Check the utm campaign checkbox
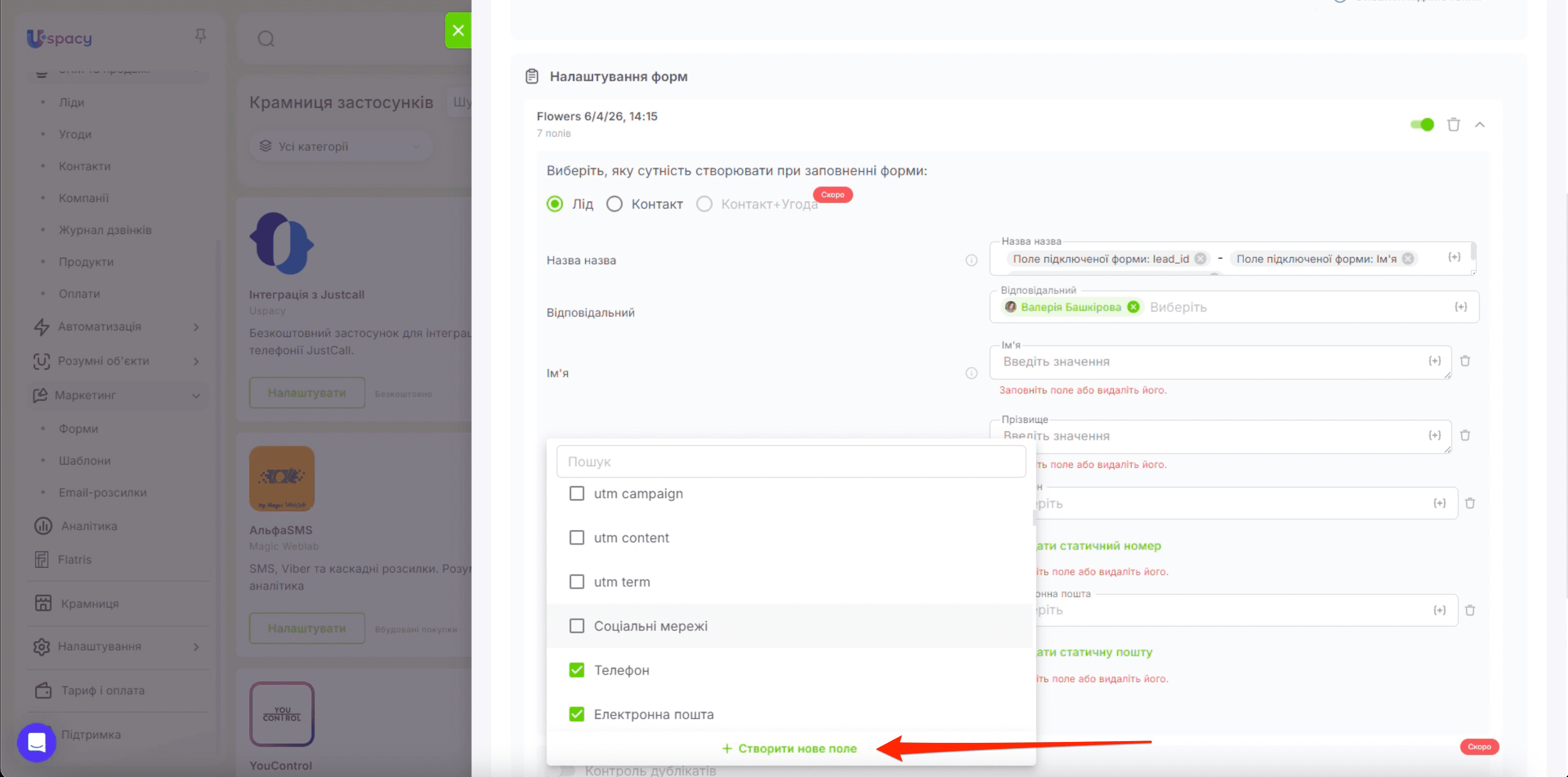Image resolution: width=1568 pixels, height=777 pixels. [x=577, y=493]
